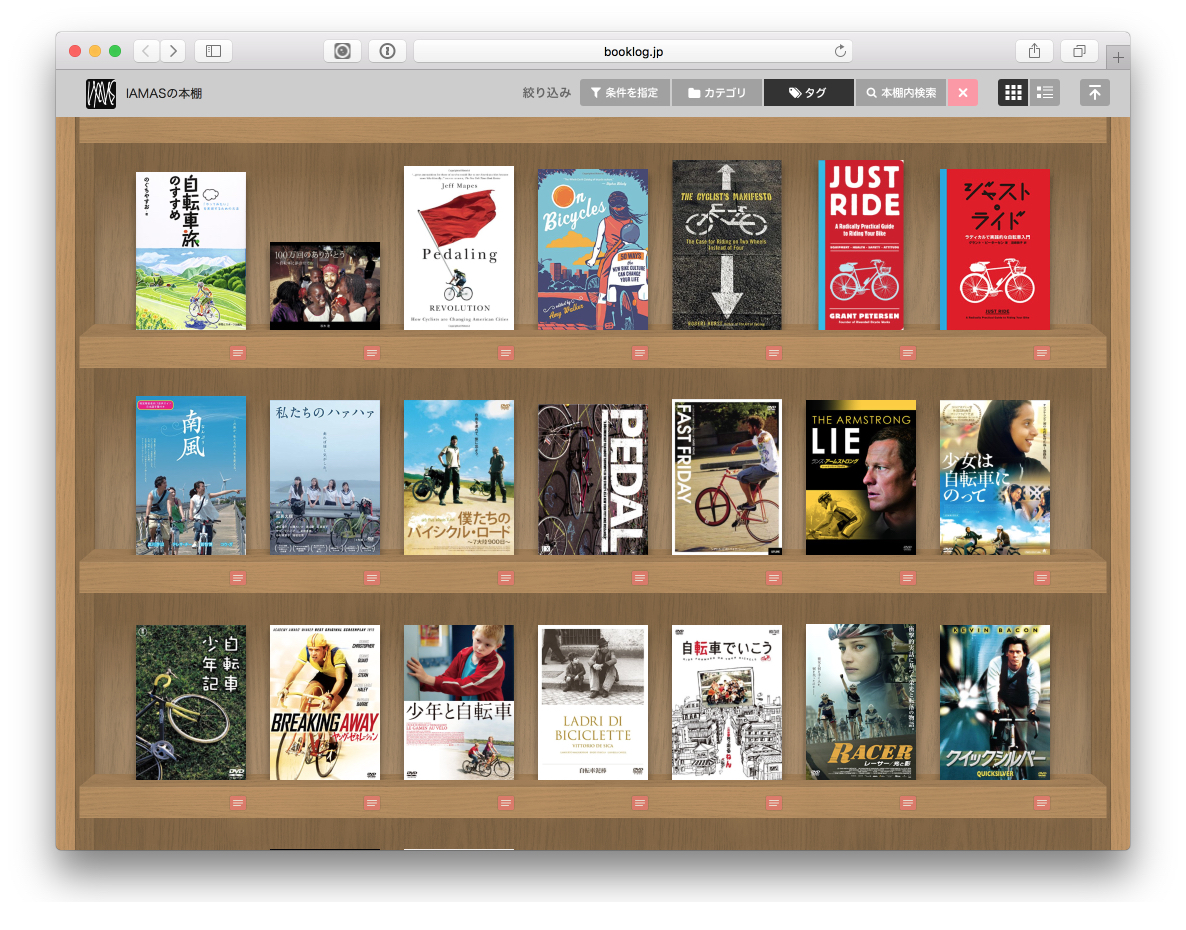The image size is (1186, 930).
Task: Open a new tab with plus button
Action: coord(1118,58)
